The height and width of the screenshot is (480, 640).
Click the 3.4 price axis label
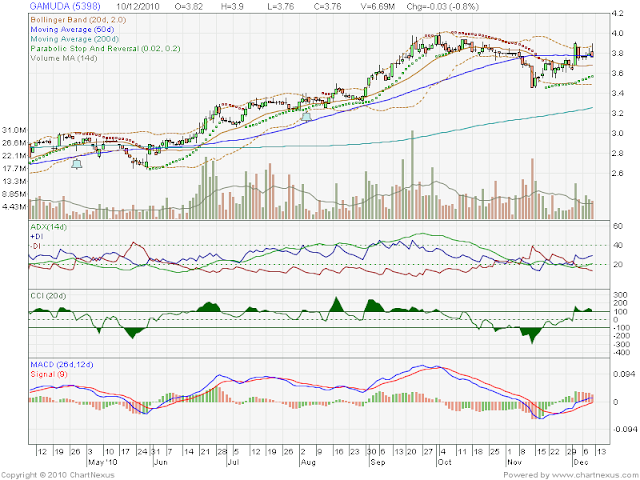click(618, 93)
